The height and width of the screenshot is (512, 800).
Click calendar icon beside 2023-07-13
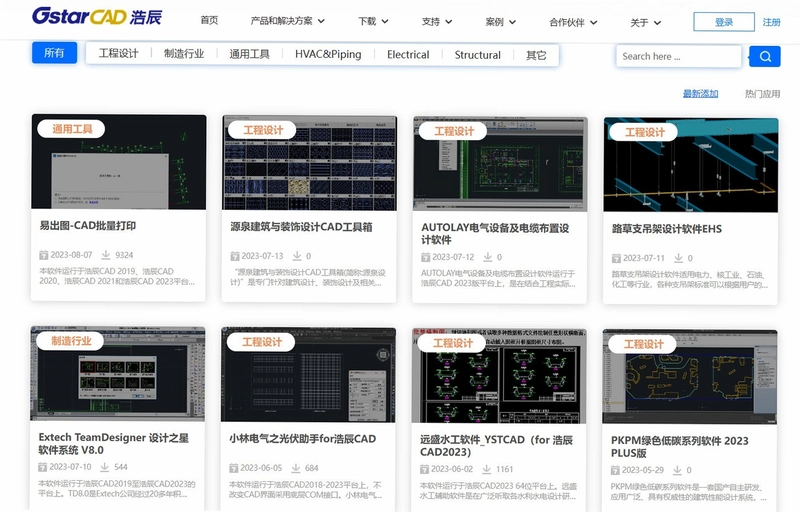[x=235, y=256]
